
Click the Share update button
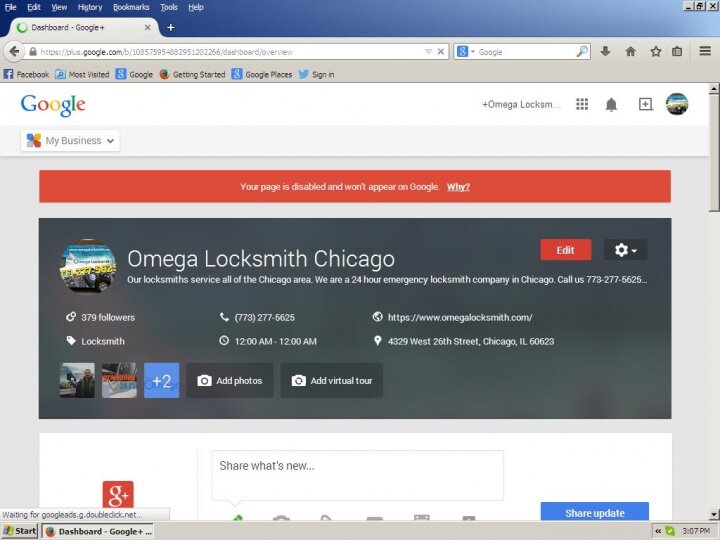click(x=595, y=512)
